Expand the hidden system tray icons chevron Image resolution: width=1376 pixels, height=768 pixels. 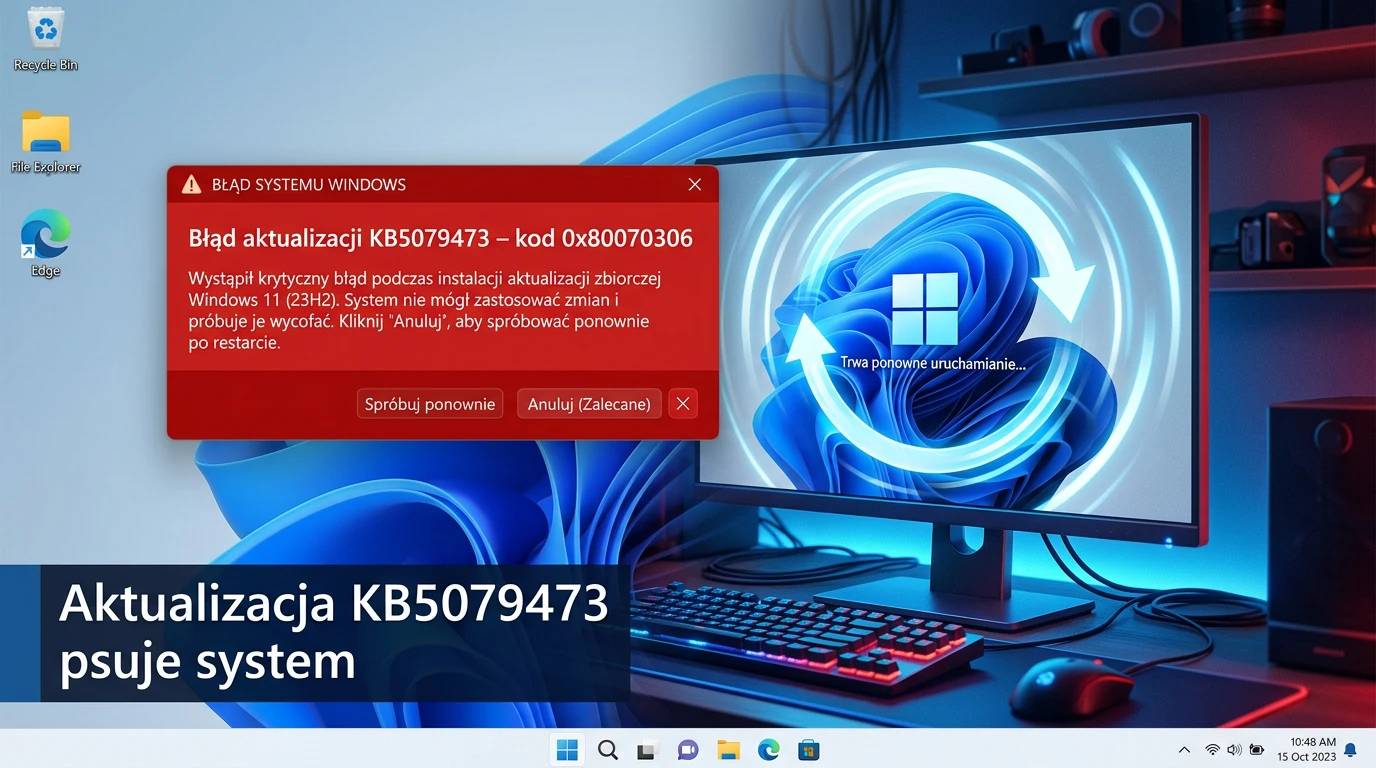(1185, 749)
